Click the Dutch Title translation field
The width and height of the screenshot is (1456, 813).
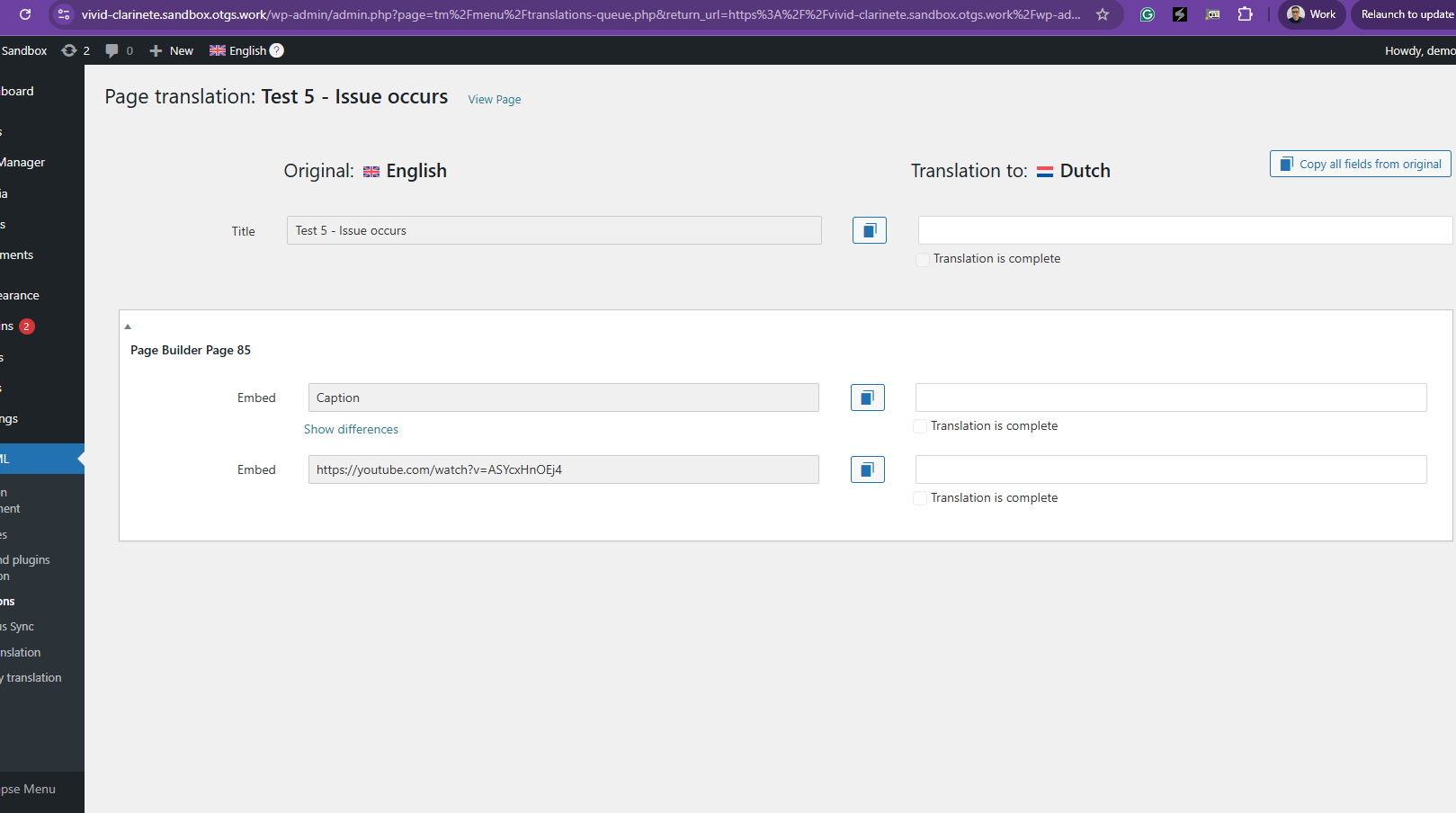[x=1184, y=230]
